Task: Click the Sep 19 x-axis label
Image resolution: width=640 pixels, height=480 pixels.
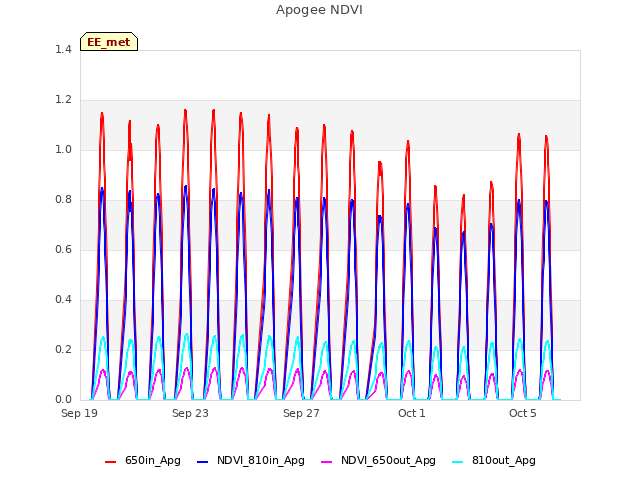Action: click(80, 413)
